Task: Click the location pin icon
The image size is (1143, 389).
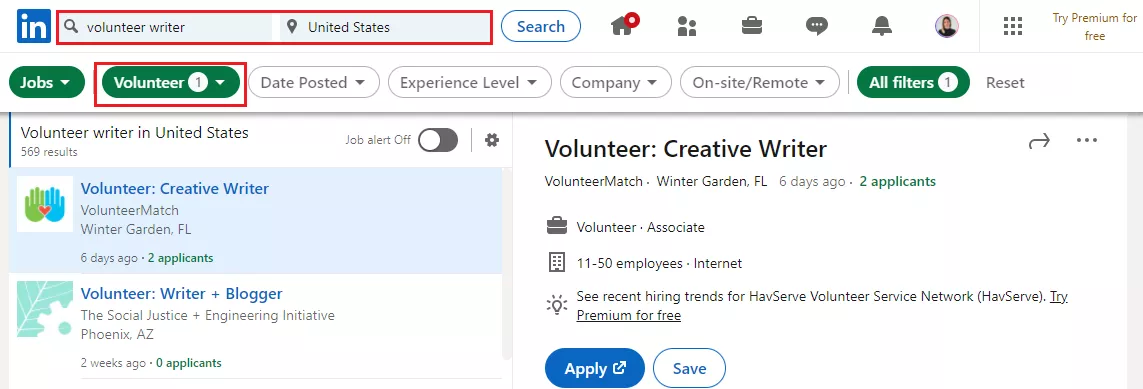Action: (x=292, y=27)
